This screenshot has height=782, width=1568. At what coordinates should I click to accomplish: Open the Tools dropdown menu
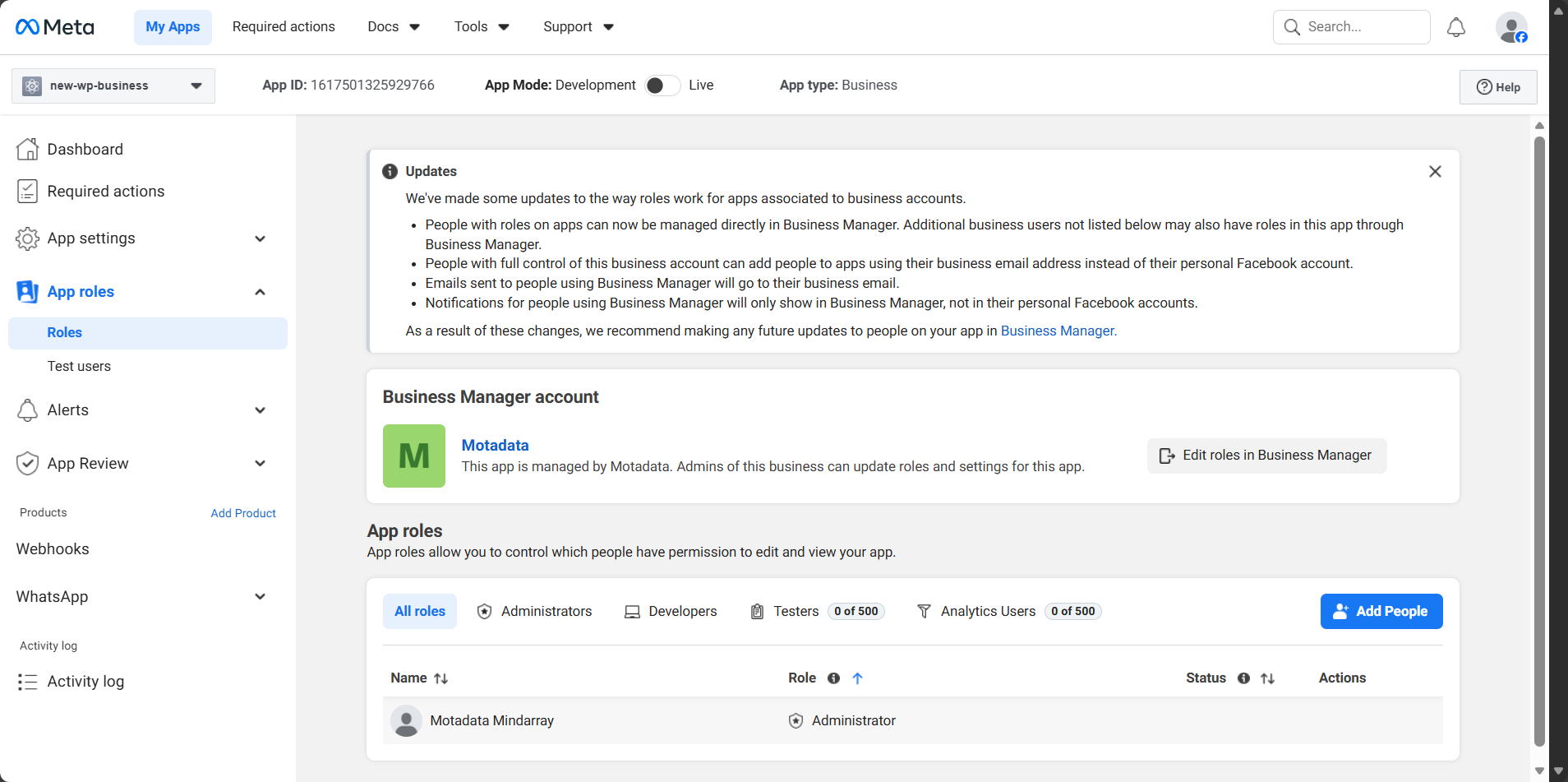482,27
